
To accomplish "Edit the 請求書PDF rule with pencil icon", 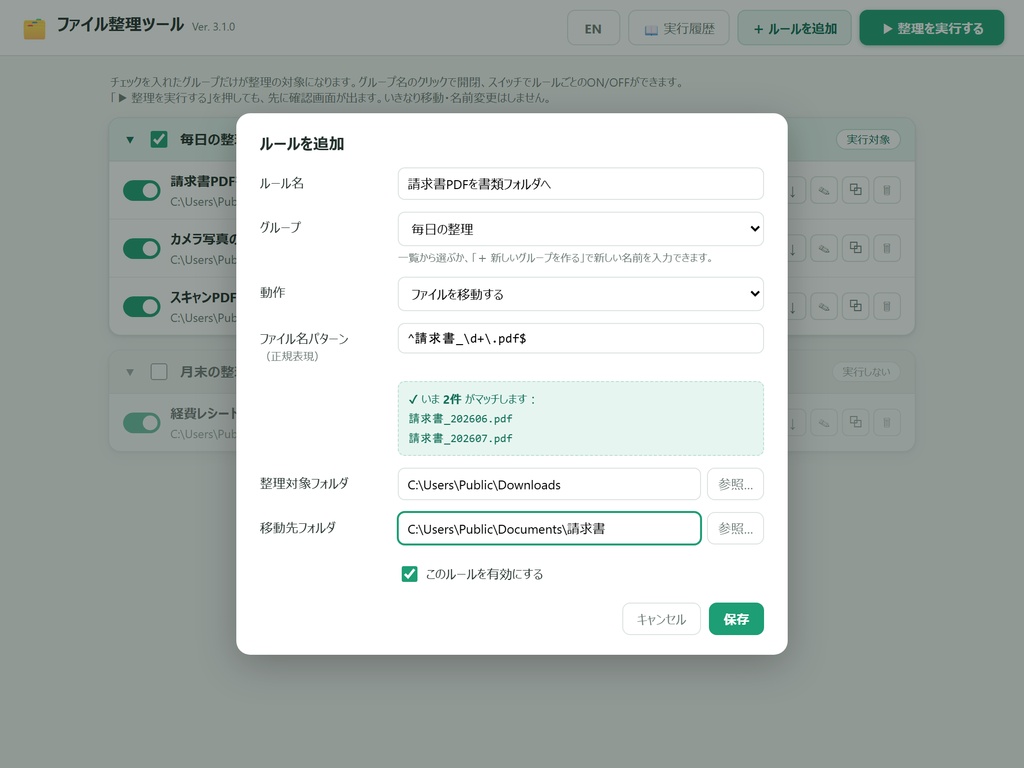I will [824, 190].
